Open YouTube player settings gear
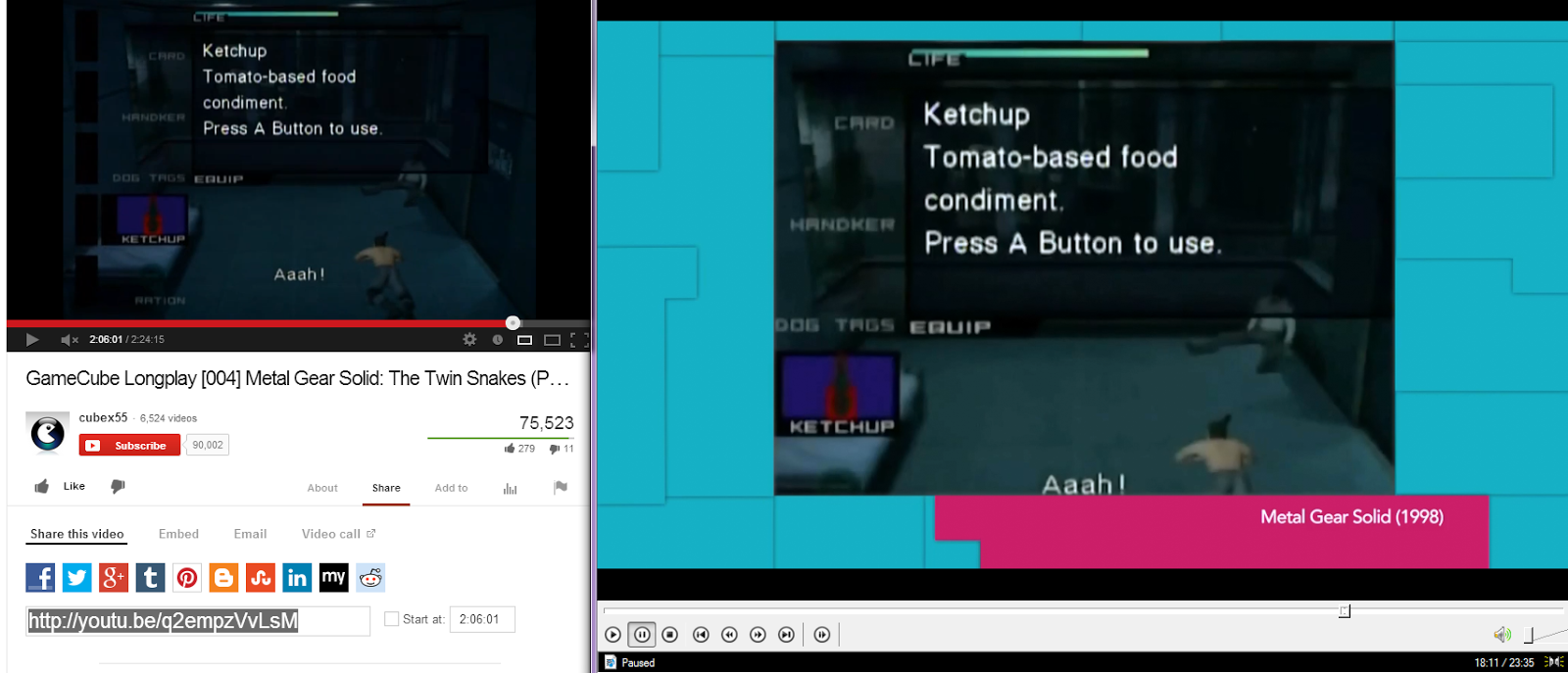1568x673 pixels. coord(469,339)
